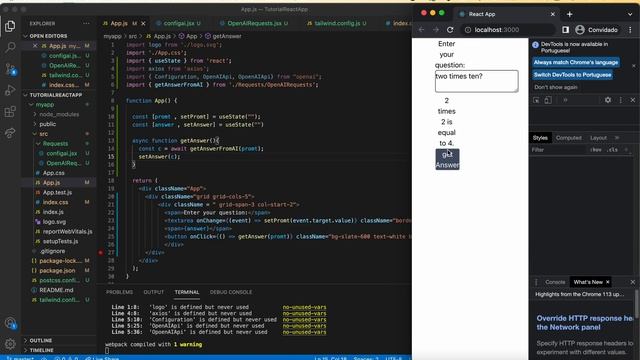The height and width of the screenshot is (360, 640).
Task: Switch to Computed tab in DevTools
Action: click(569, 138)
